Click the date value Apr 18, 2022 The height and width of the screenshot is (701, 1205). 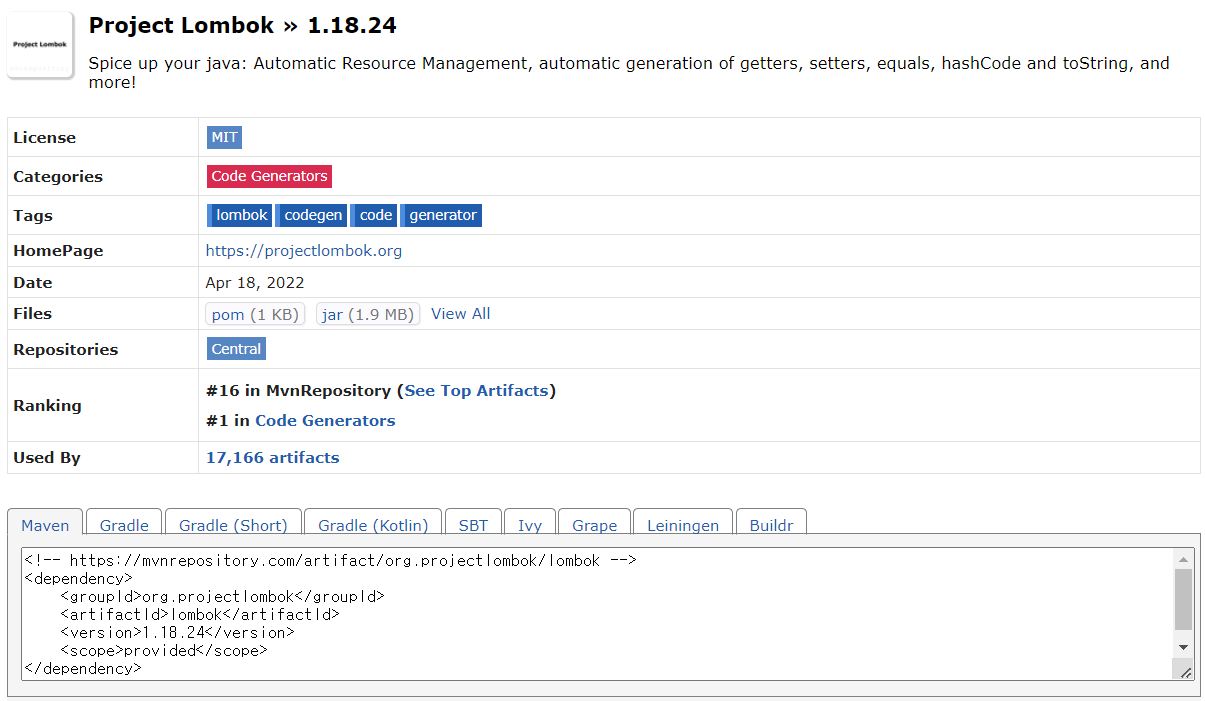(255, 283)
